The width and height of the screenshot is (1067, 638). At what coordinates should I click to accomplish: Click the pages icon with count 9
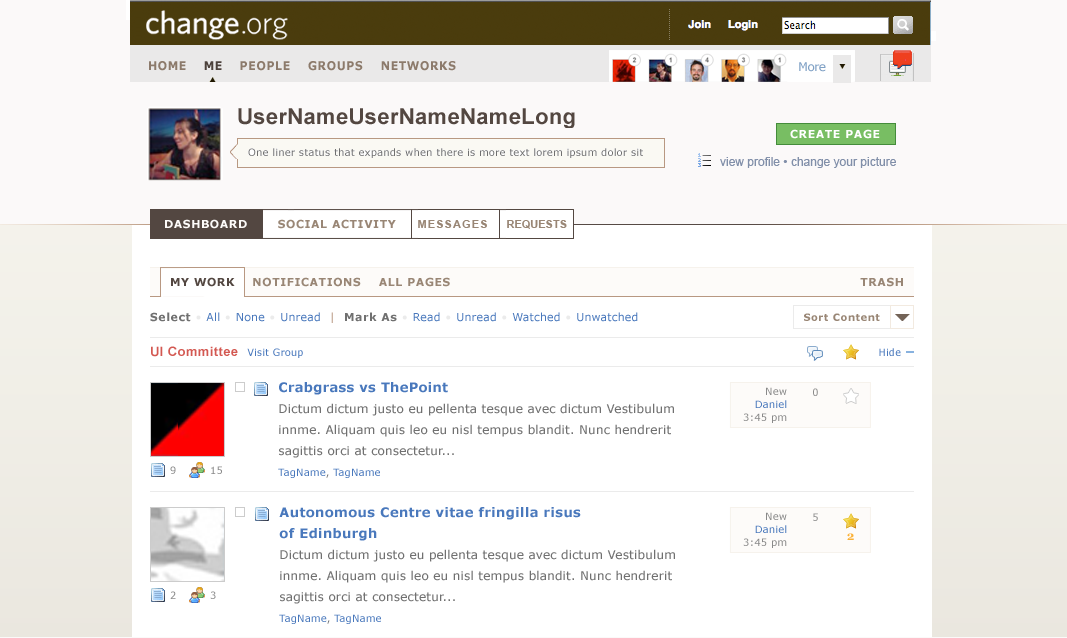pos(158,470)
